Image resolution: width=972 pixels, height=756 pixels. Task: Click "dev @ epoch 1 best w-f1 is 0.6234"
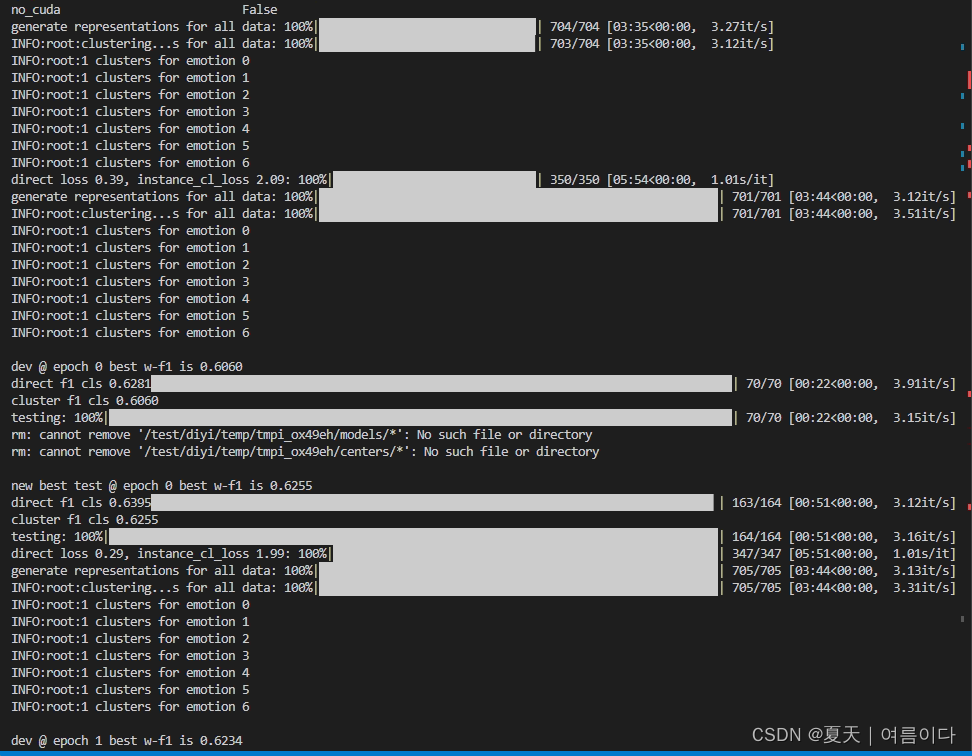(x=126, y=741)
